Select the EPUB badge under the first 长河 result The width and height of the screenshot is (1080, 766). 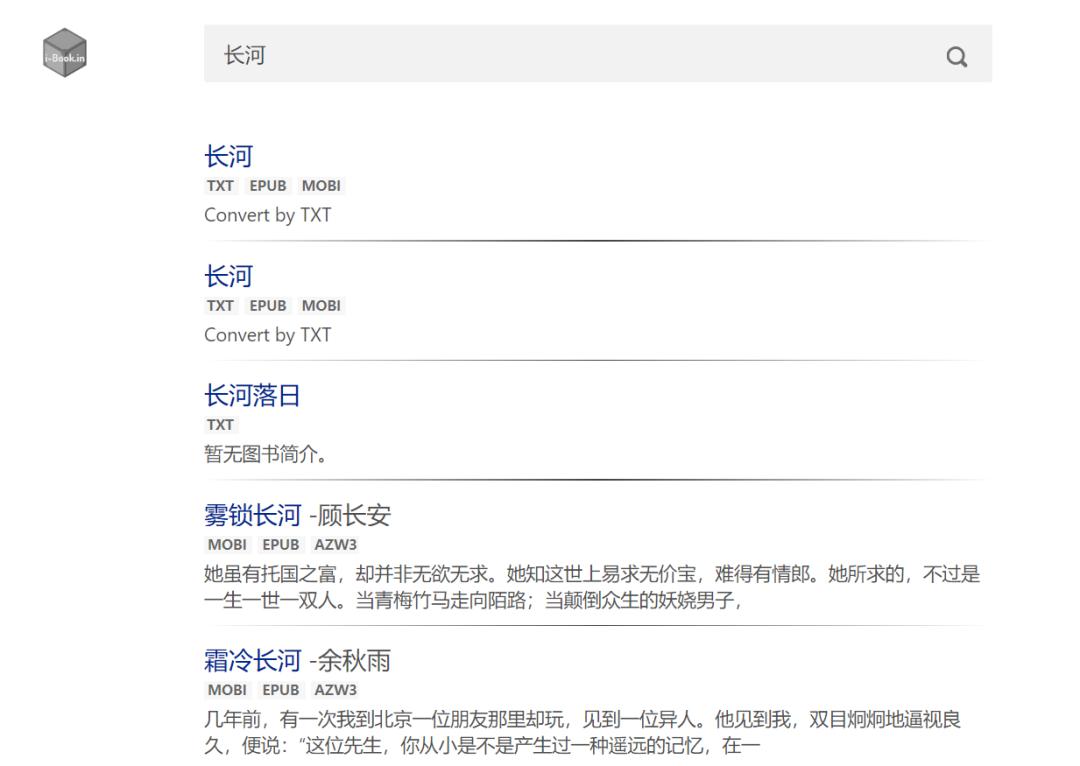coord(267,185)
